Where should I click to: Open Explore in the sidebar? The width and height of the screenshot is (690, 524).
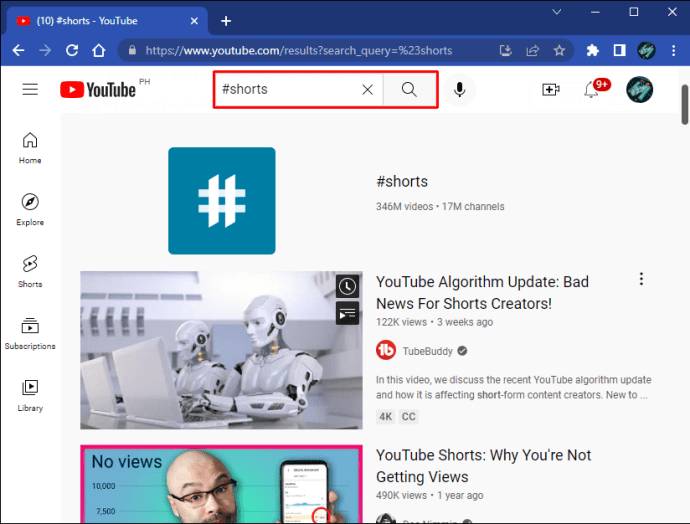30,210
